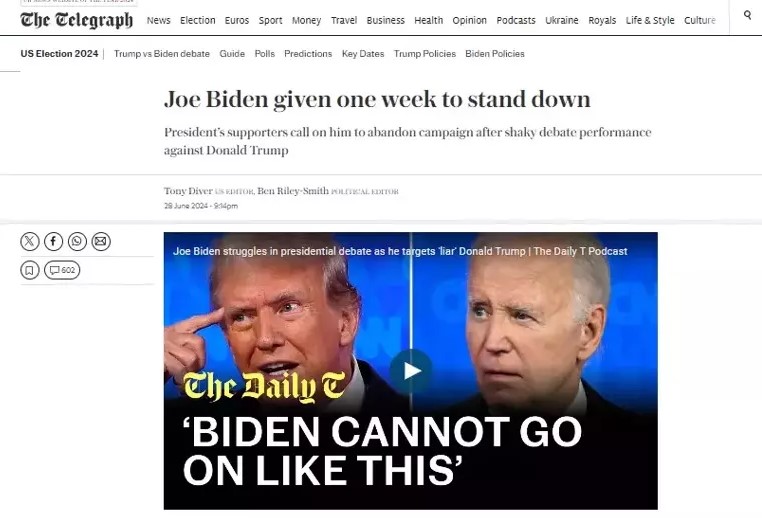The image size is (762, 518).
Task: Open the 602 comments button
Action: tap(62, 270)
